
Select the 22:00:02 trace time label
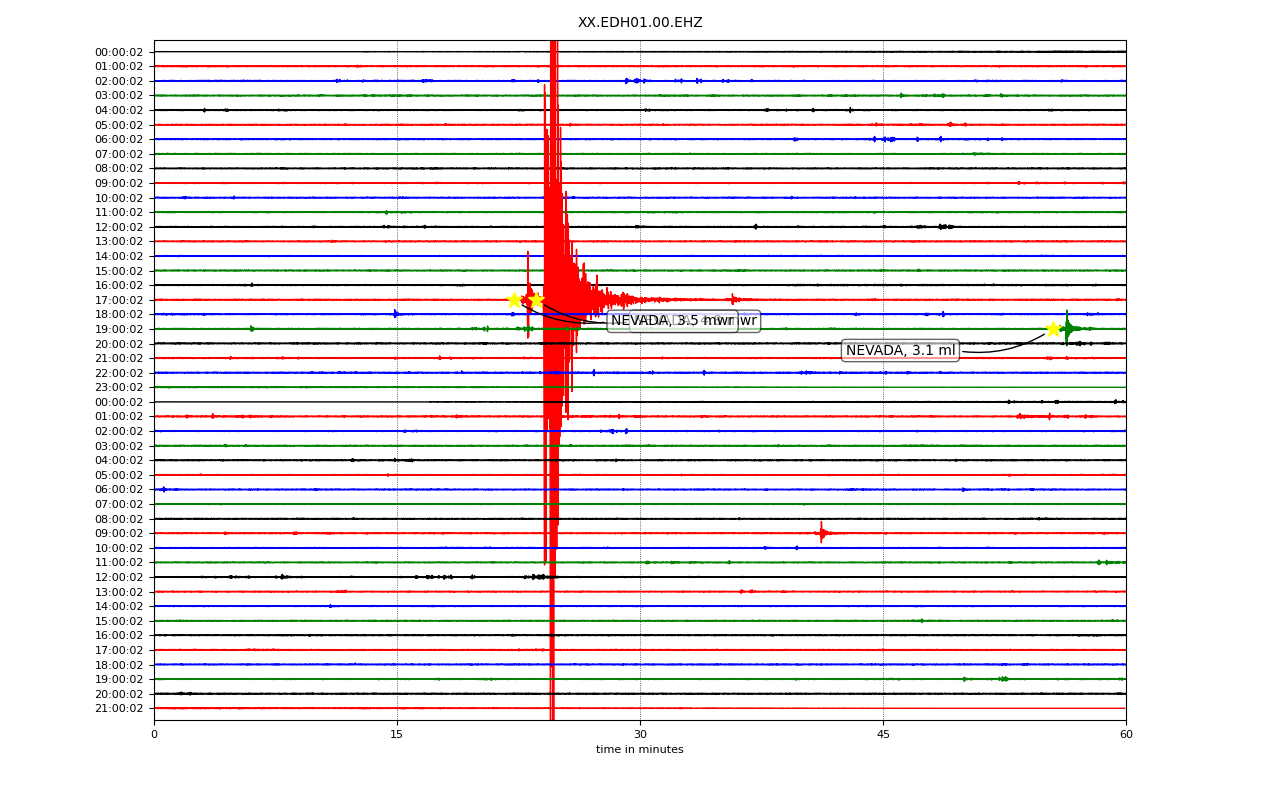tap(119, 373)
